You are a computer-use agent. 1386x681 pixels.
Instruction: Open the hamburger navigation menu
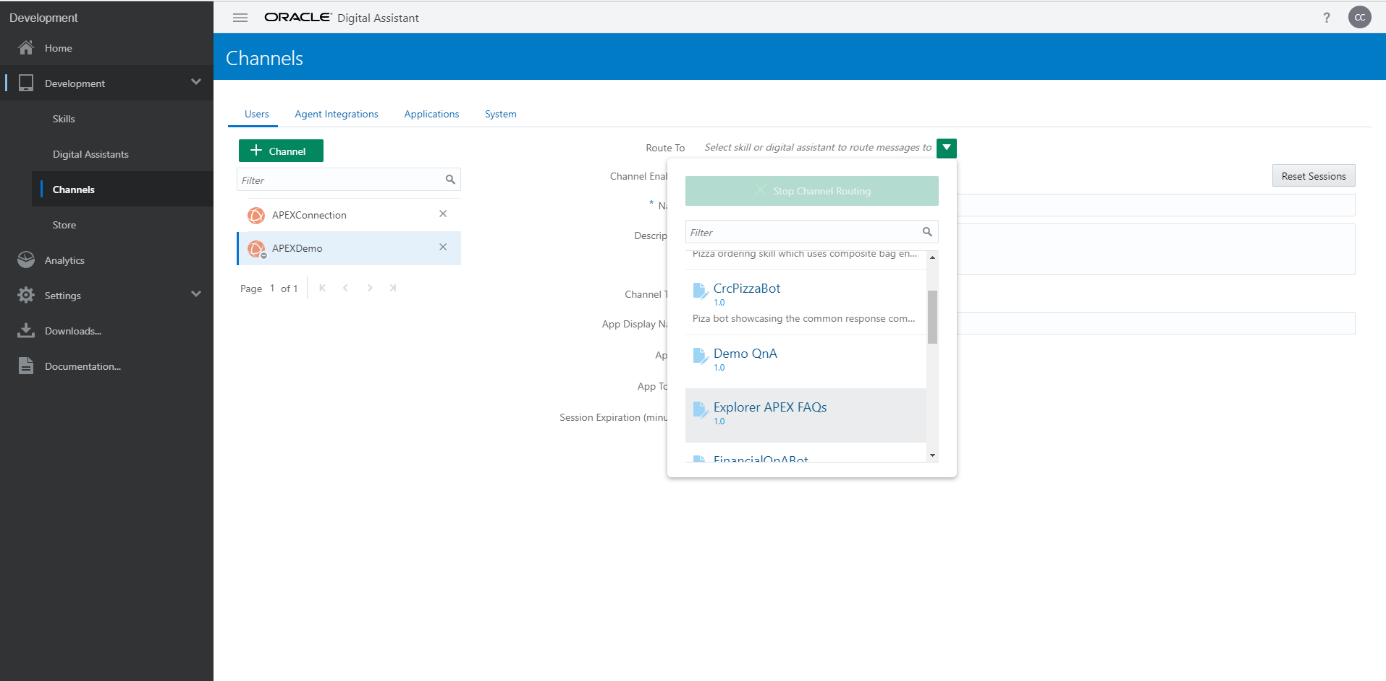click(x=240, y=18)
